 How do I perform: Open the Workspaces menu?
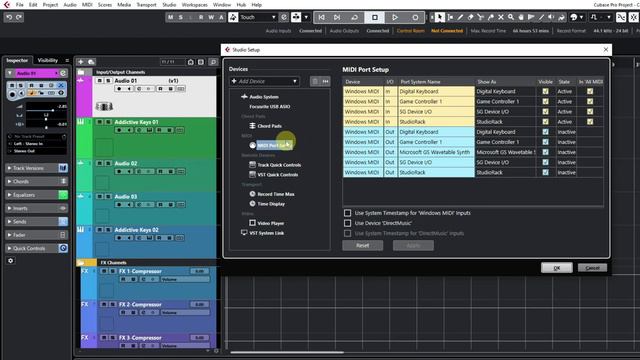194,5
